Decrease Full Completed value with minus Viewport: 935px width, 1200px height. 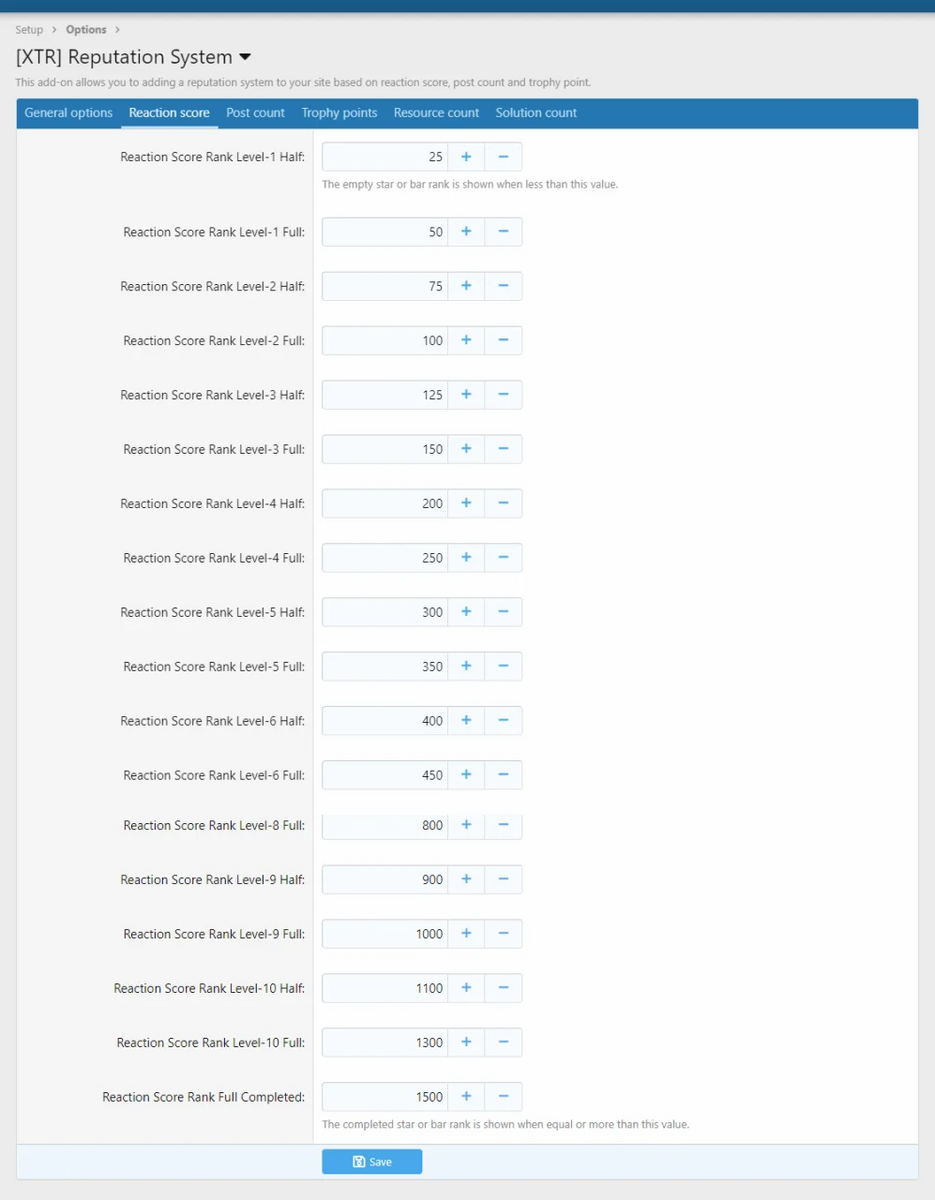click(x=503, y=1097)
